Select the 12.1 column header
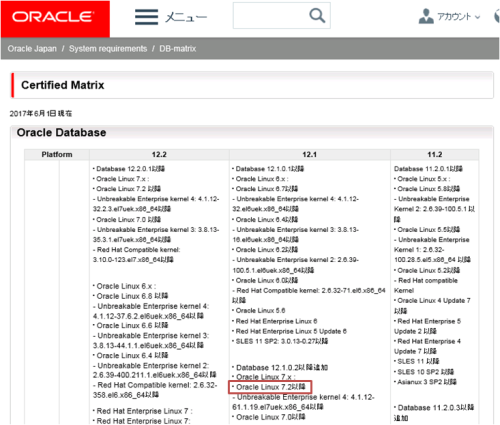The height and width of the screenshot is (425, 500). tap(309, 154)
